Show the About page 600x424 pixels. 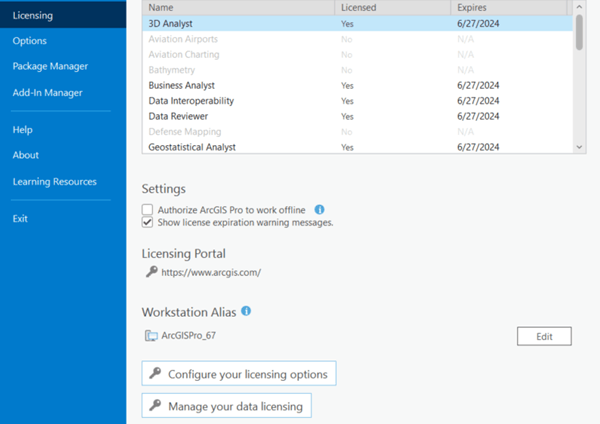tap(26, 155)
